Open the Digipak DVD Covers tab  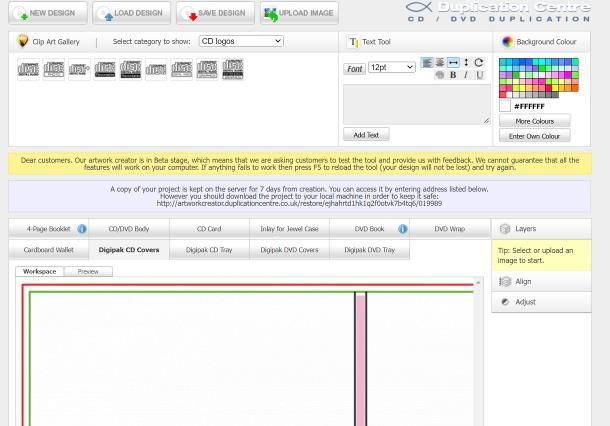click(x=289, y=250)
